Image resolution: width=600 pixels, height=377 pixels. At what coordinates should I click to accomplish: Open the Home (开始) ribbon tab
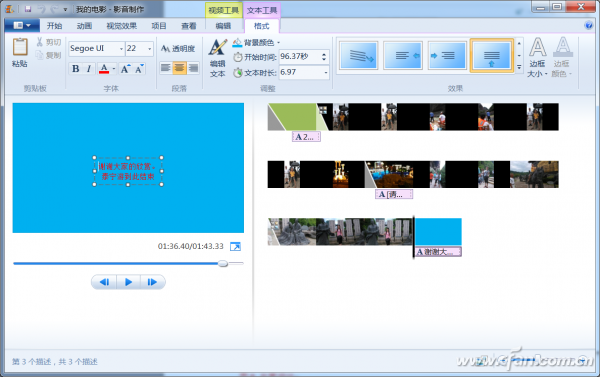[x=54, y=26]
